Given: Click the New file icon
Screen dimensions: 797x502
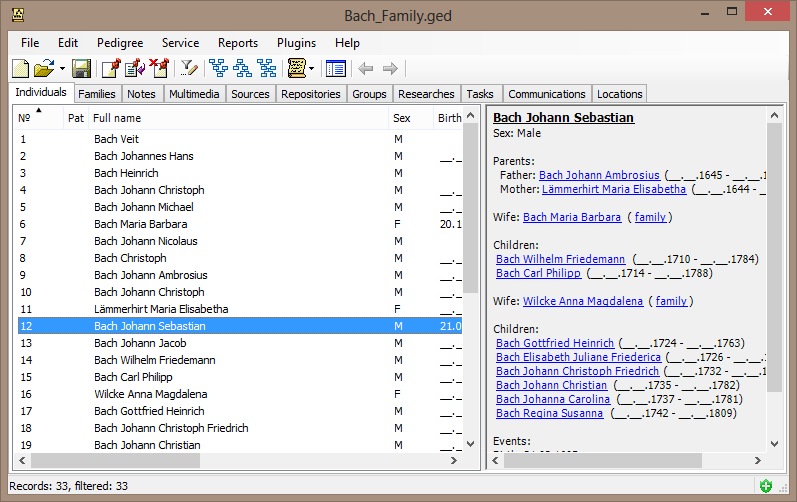Looking at the screenshot, I should click(x=20, y=69).
